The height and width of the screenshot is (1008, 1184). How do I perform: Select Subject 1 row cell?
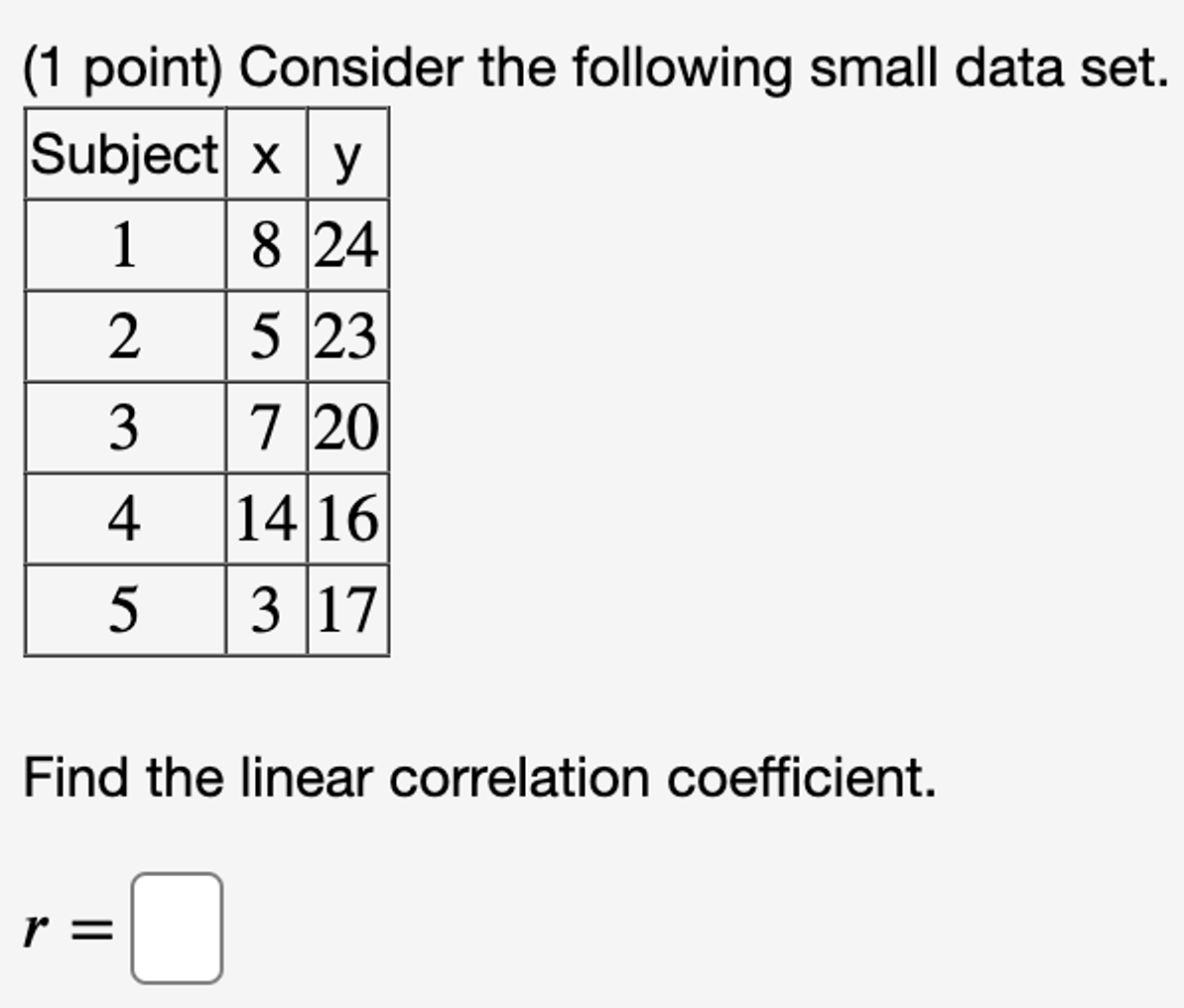pos(126,244)
